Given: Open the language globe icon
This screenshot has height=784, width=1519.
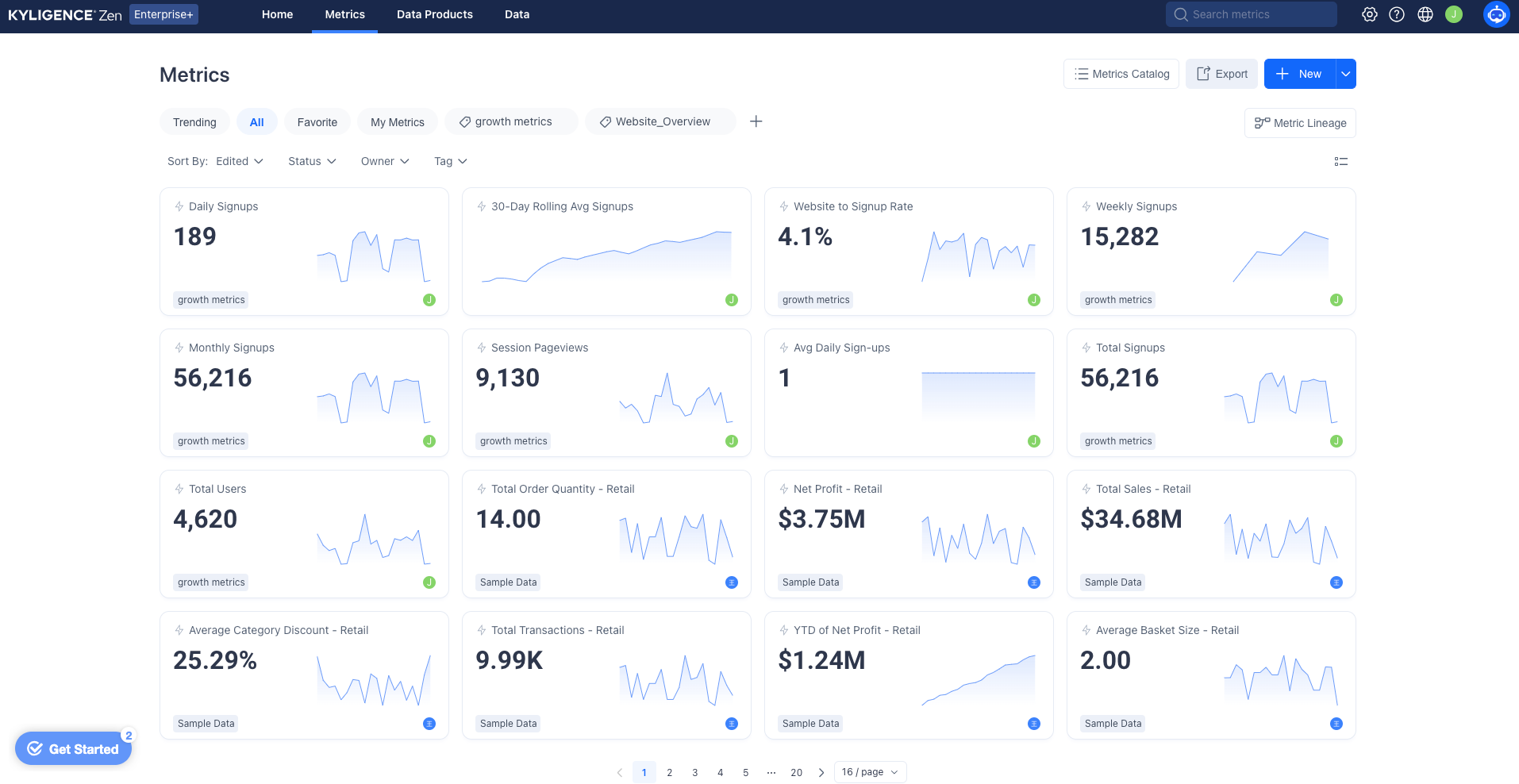Looking at the screenshot, I should click(1425, 14).
